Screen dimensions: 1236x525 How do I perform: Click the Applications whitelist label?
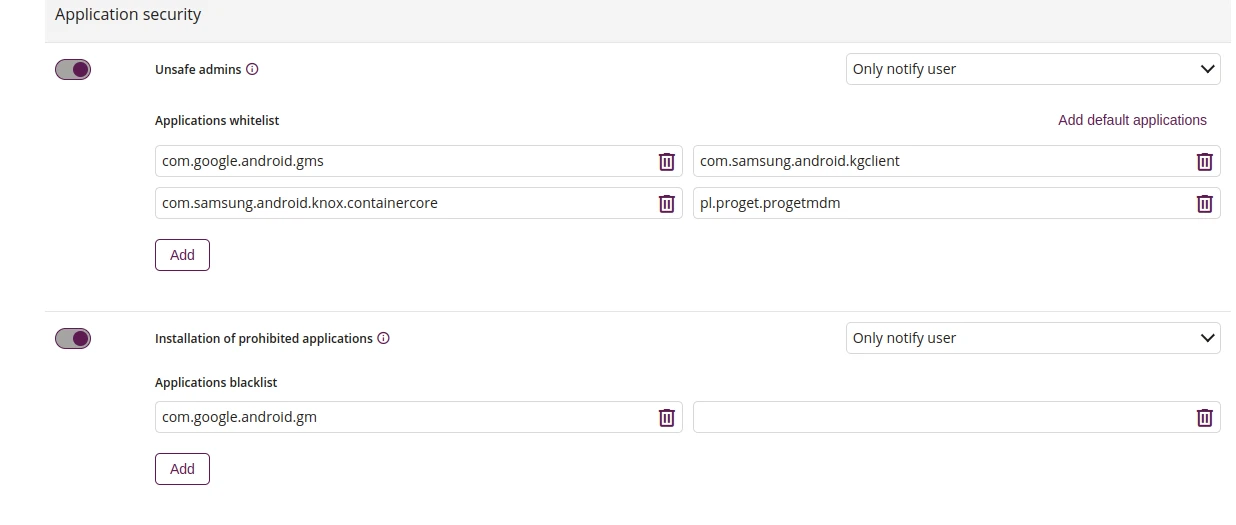click(217, 120)
